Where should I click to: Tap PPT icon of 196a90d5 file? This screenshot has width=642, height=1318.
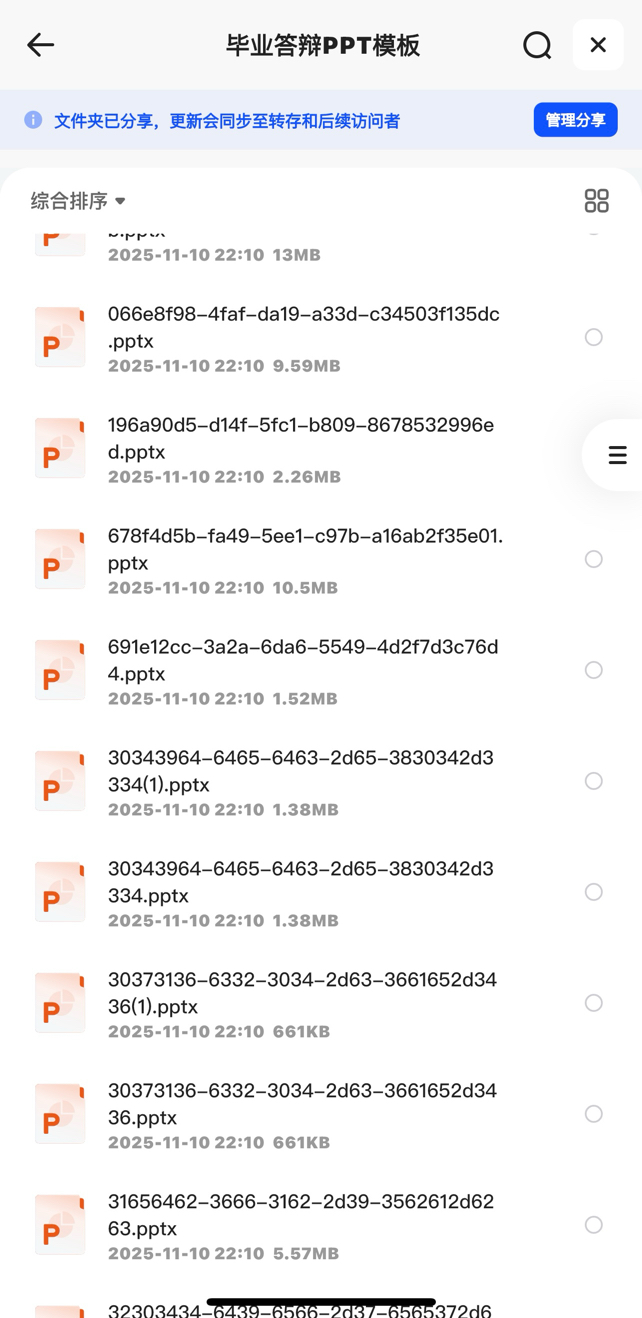click(60, 449)
